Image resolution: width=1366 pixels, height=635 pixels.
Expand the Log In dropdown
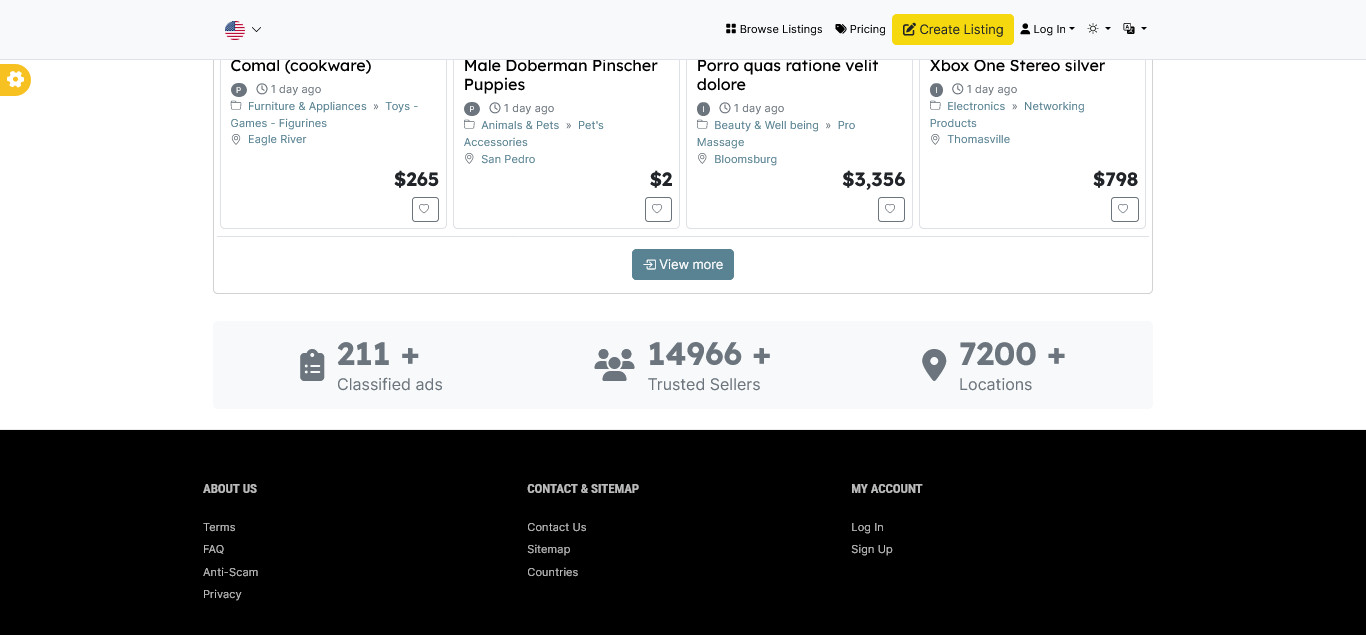(x=1048, y=29)
